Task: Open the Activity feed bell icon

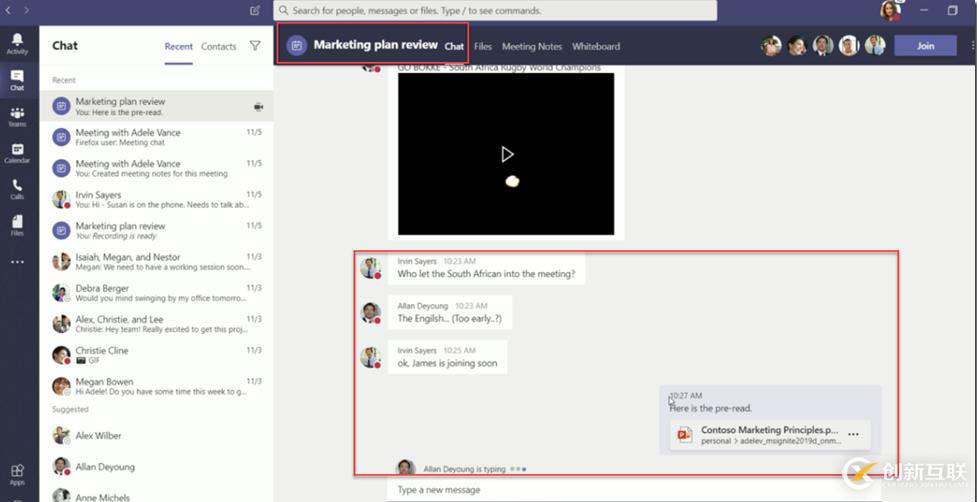Action: [17, 44]
